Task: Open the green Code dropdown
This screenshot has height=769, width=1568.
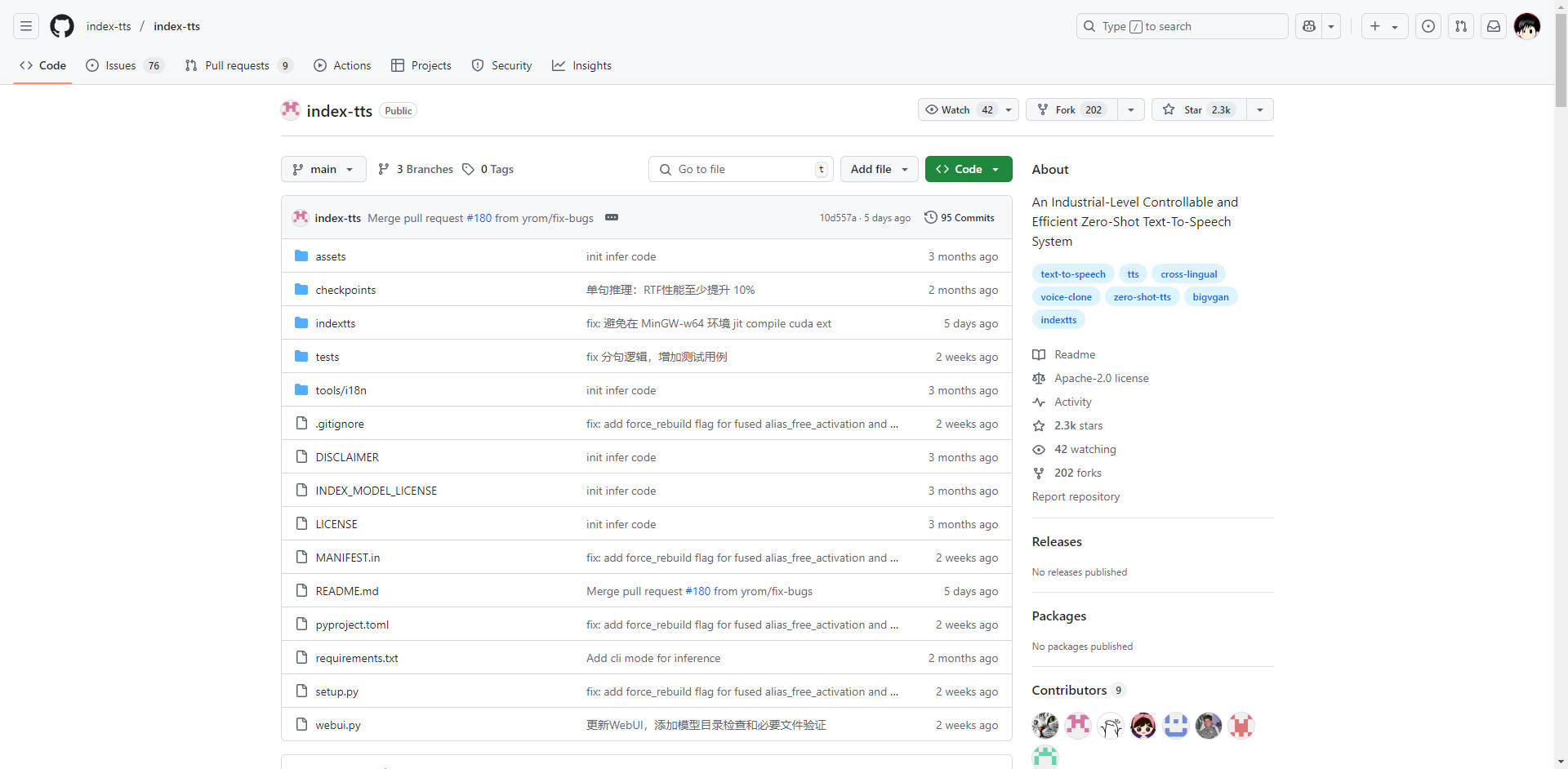Action: pos(969,169)
